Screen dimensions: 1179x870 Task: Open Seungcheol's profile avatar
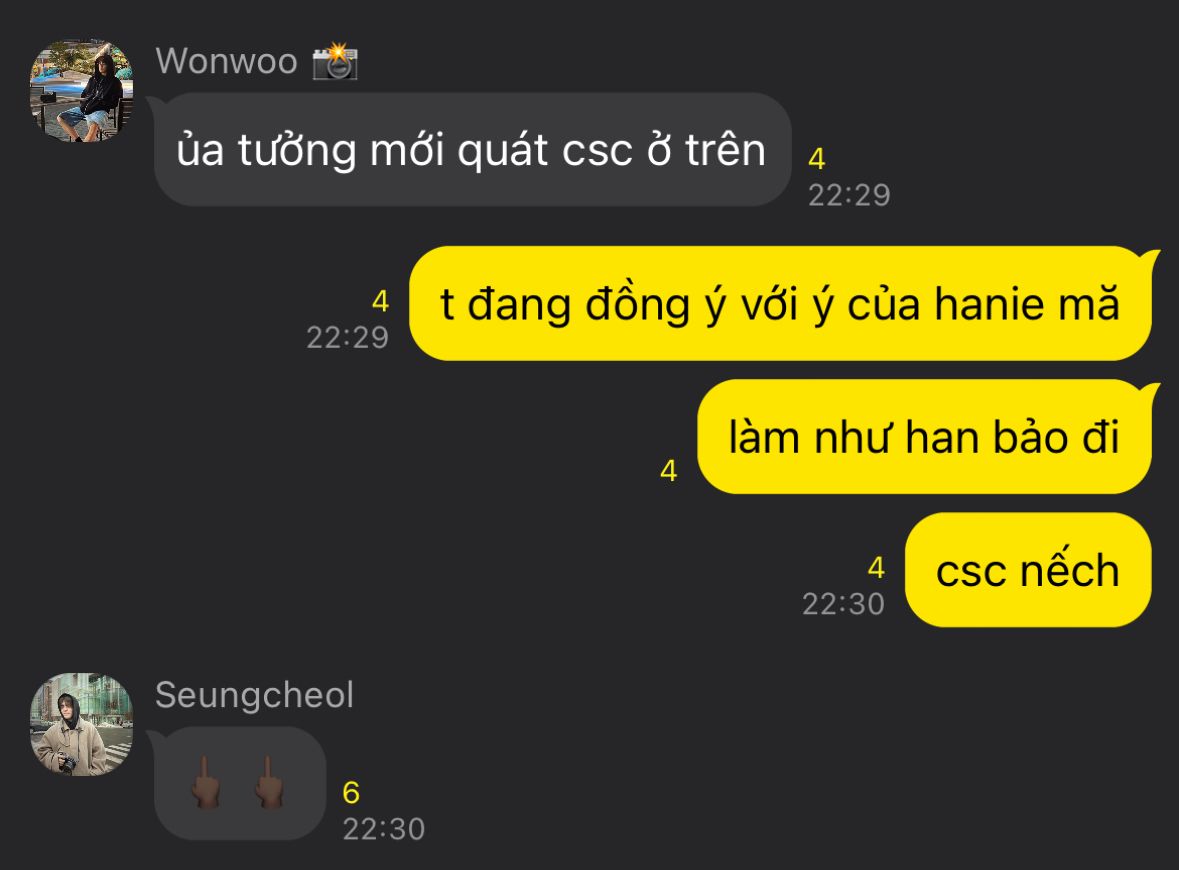pyautogui.click(x=81, y=724)
